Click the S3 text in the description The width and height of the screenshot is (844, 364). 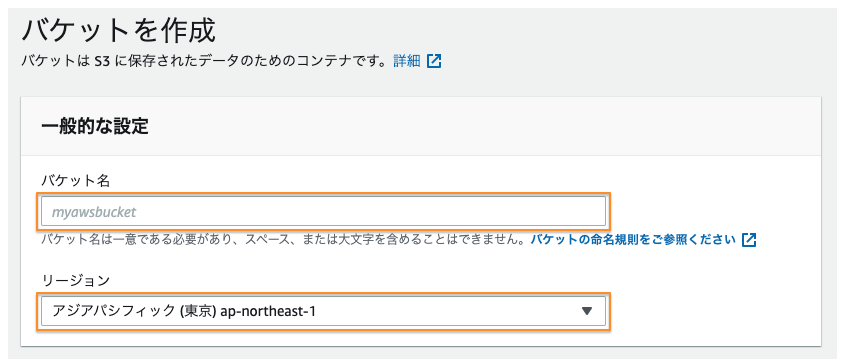[x=102, y=61]
